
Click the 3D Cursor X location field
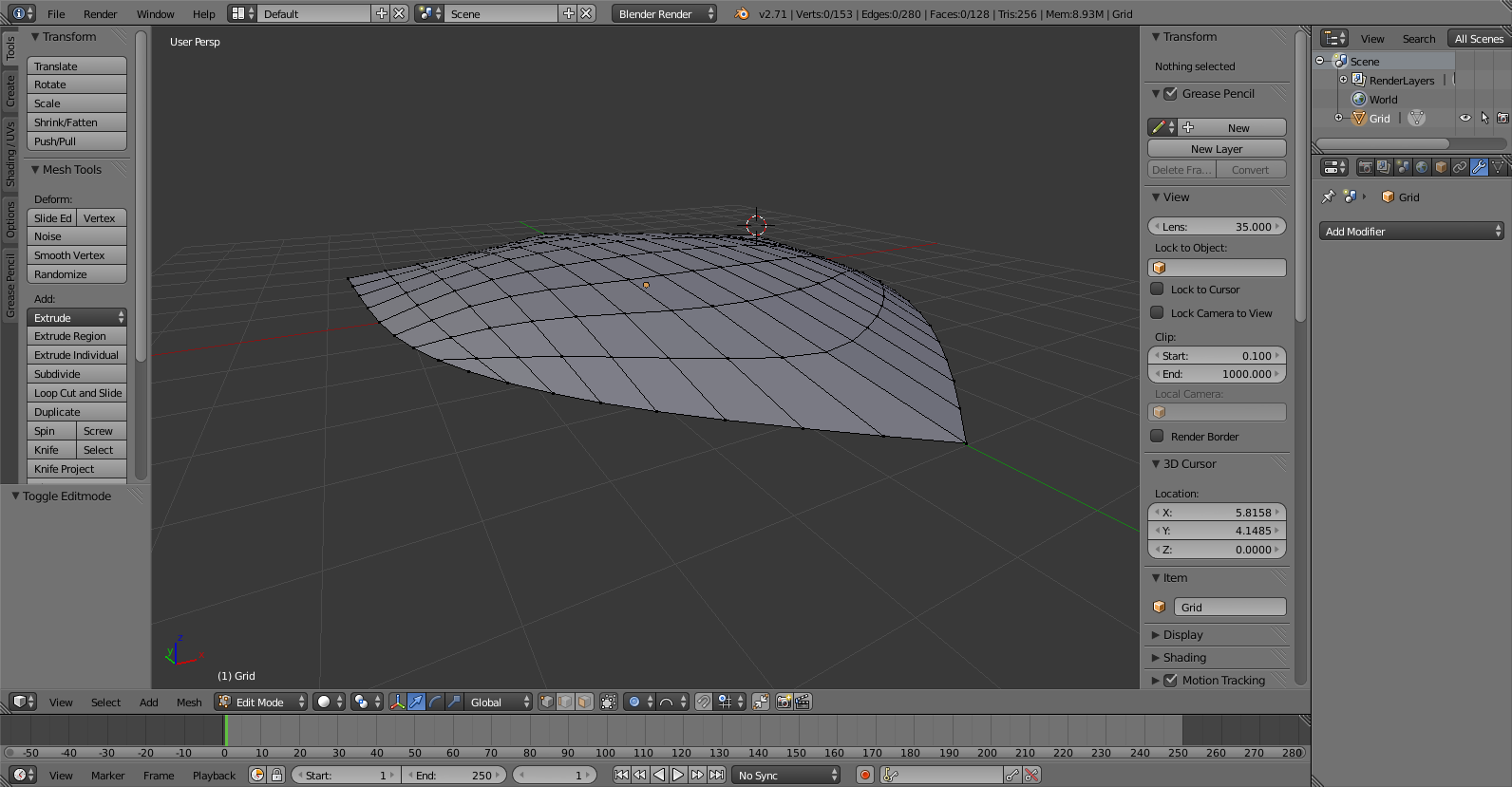[1217, 512]
